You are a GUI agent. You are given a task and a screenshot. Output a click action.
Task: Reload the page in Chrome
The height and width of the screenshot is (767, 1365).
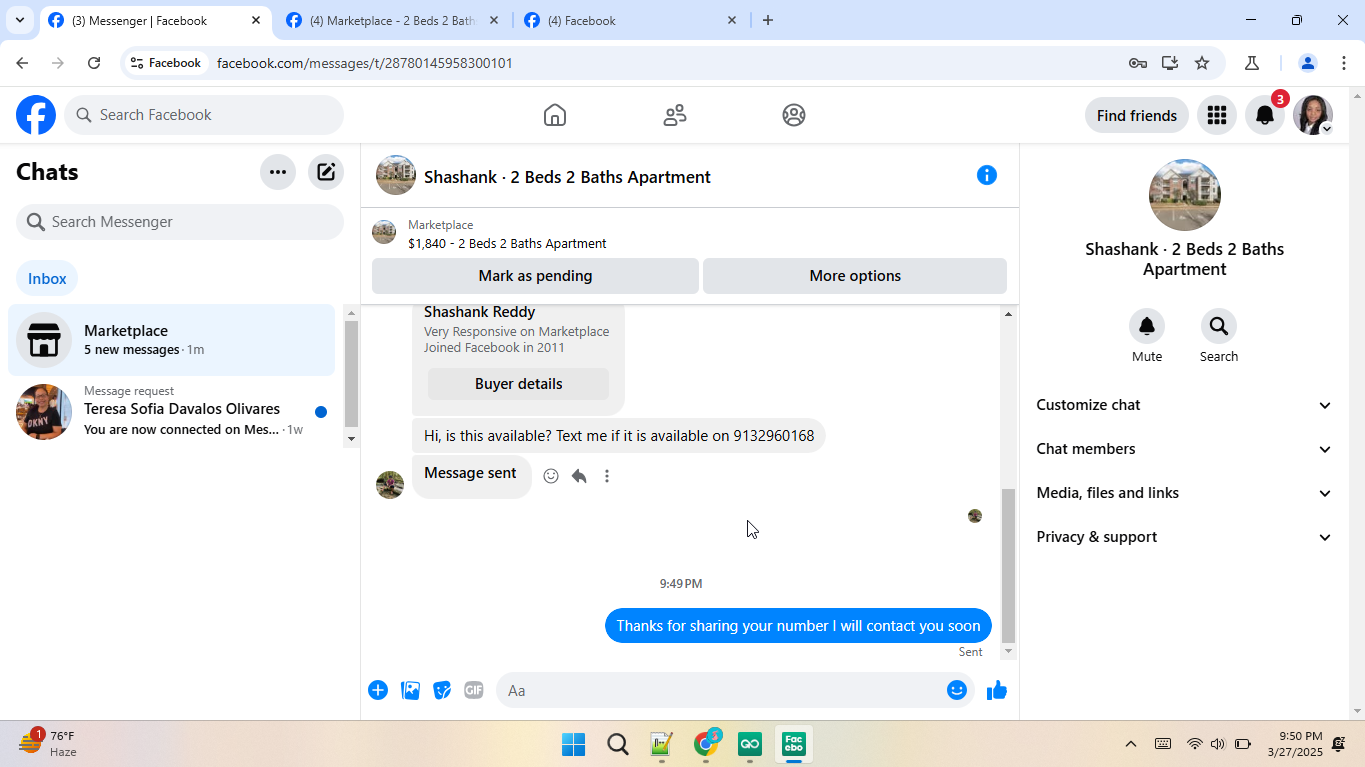pos(94,63)
